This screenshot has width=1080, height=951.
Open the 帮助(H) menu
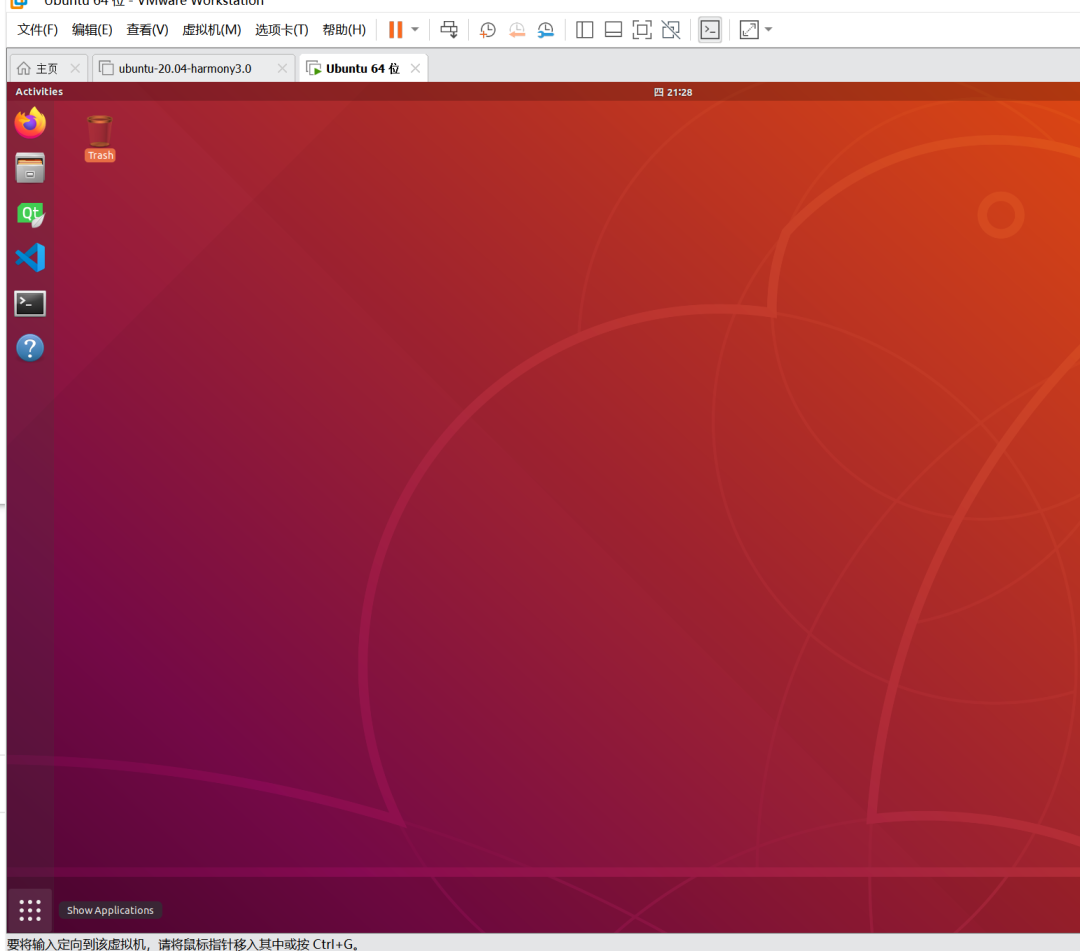[x=344, y=30]
